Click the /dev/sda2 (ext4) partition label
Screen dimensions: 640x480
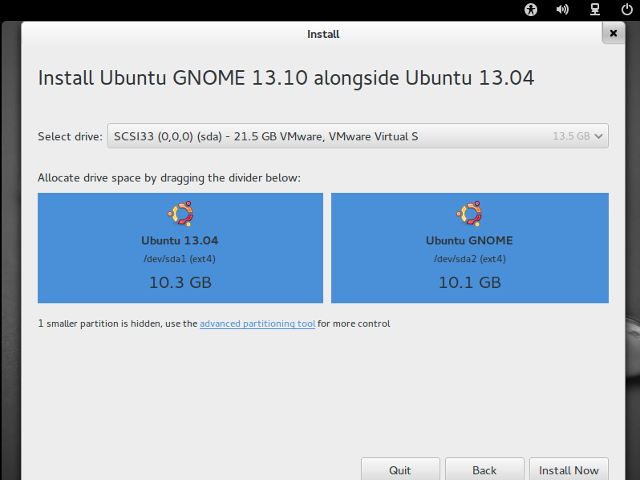(x=469, y=259)
